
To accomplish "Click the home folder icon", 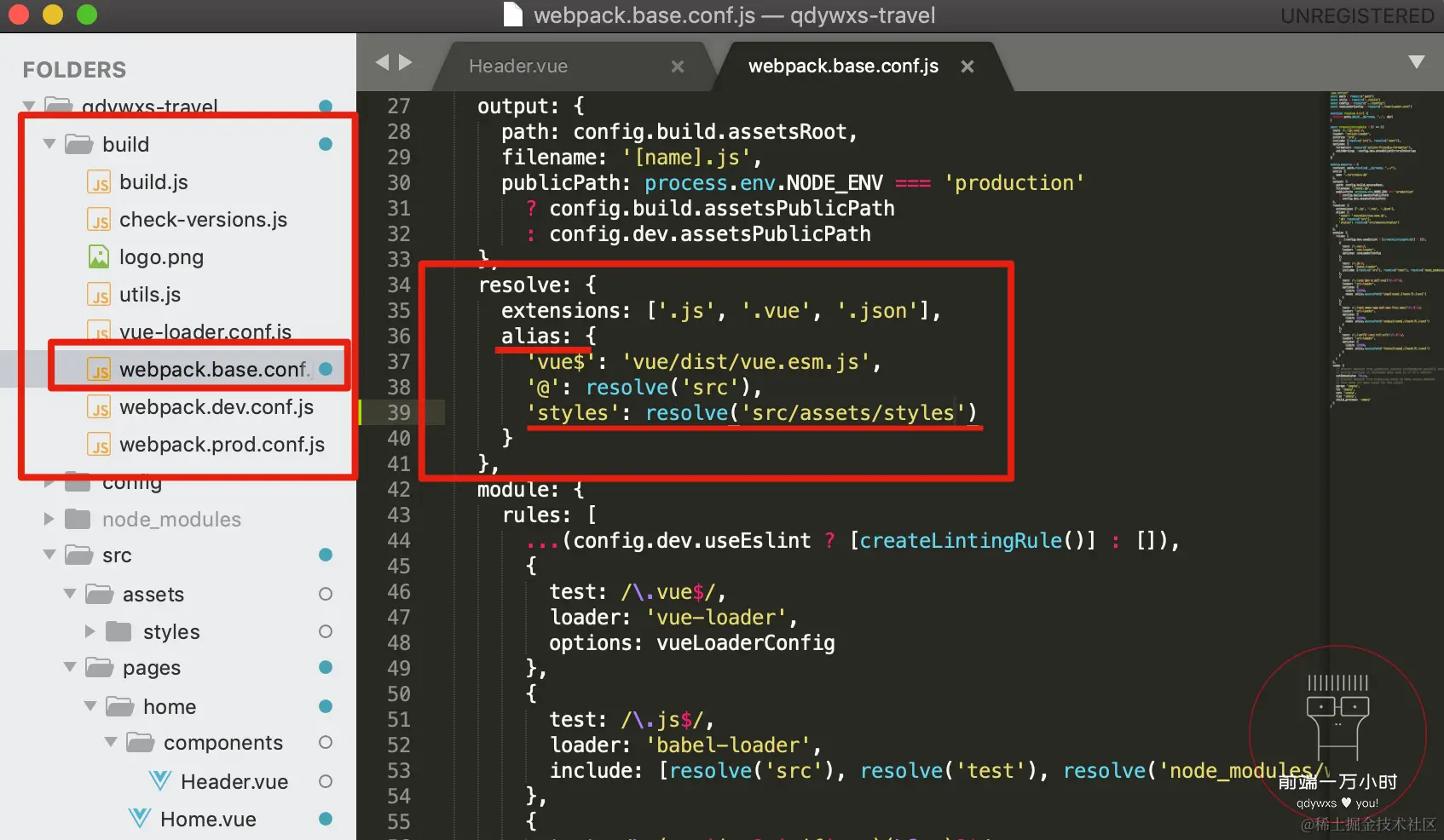I will click(120, 706).
